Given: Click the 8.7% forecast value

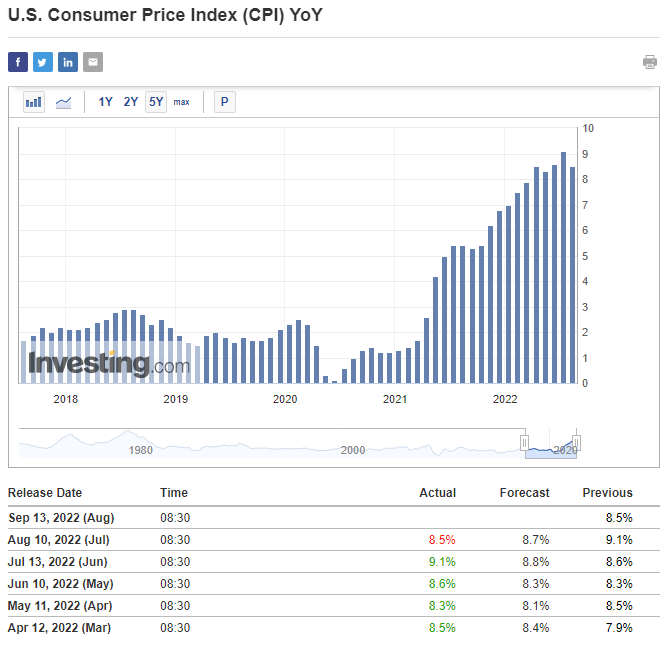Looking at the screenshot, I should (536, 540).
